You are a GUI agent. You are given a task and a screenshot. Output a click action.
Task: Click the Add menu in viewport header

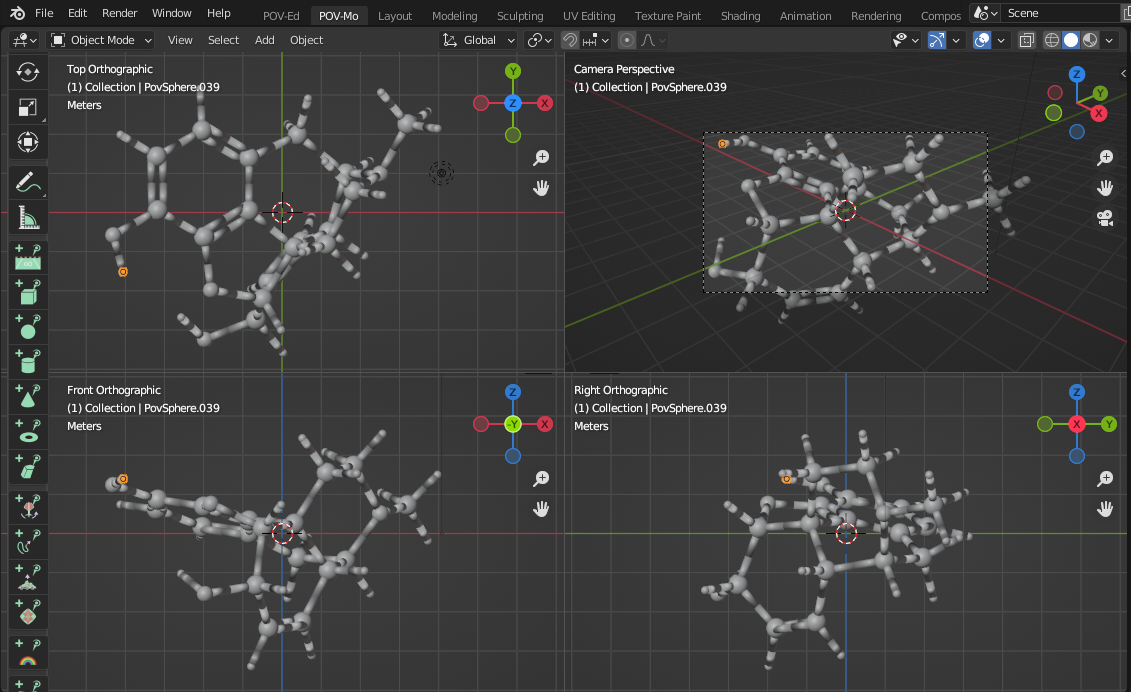tap(264, 40)
